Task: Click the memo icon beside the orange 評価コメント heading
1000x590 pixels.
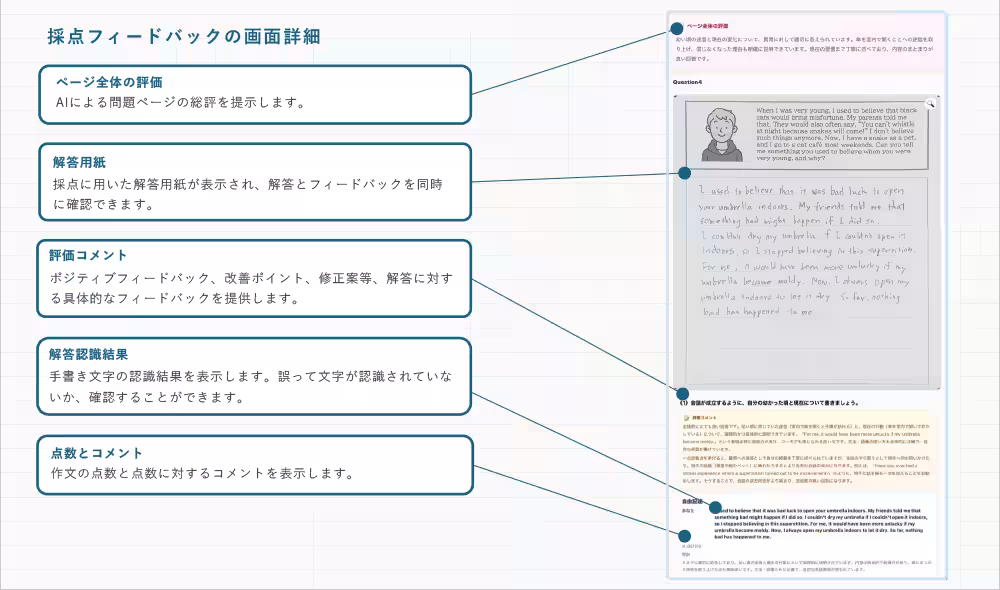Action: 686,418
